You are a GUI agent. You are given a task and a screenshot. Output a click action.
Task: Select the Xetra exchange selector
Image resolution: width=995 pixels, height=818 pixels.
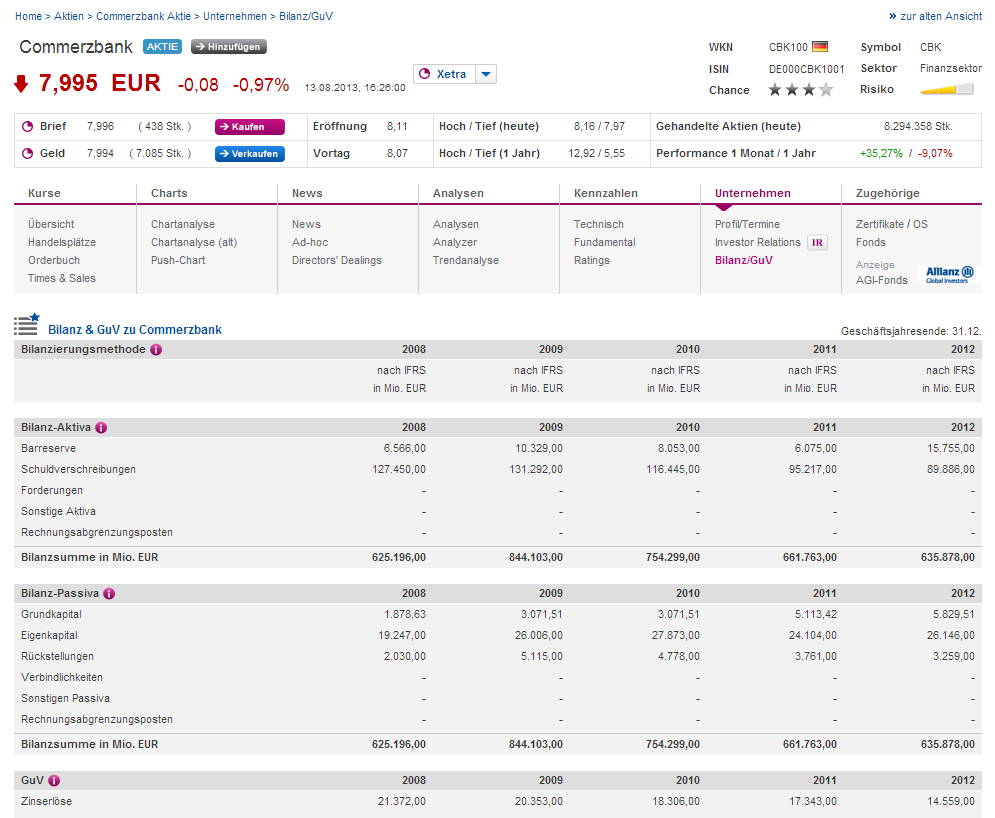pos(443,74)
